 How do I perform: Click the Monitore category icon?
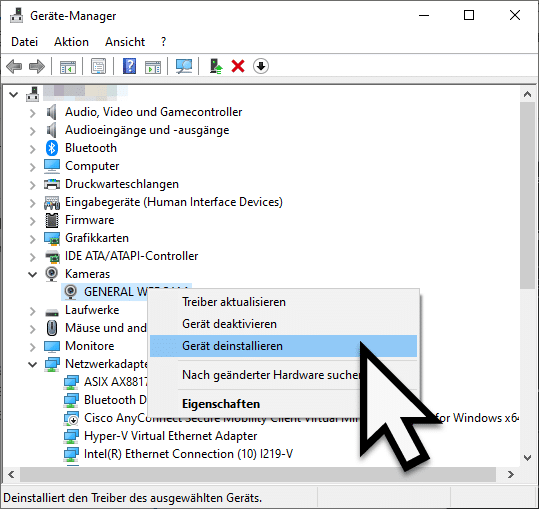click(52, 346)
